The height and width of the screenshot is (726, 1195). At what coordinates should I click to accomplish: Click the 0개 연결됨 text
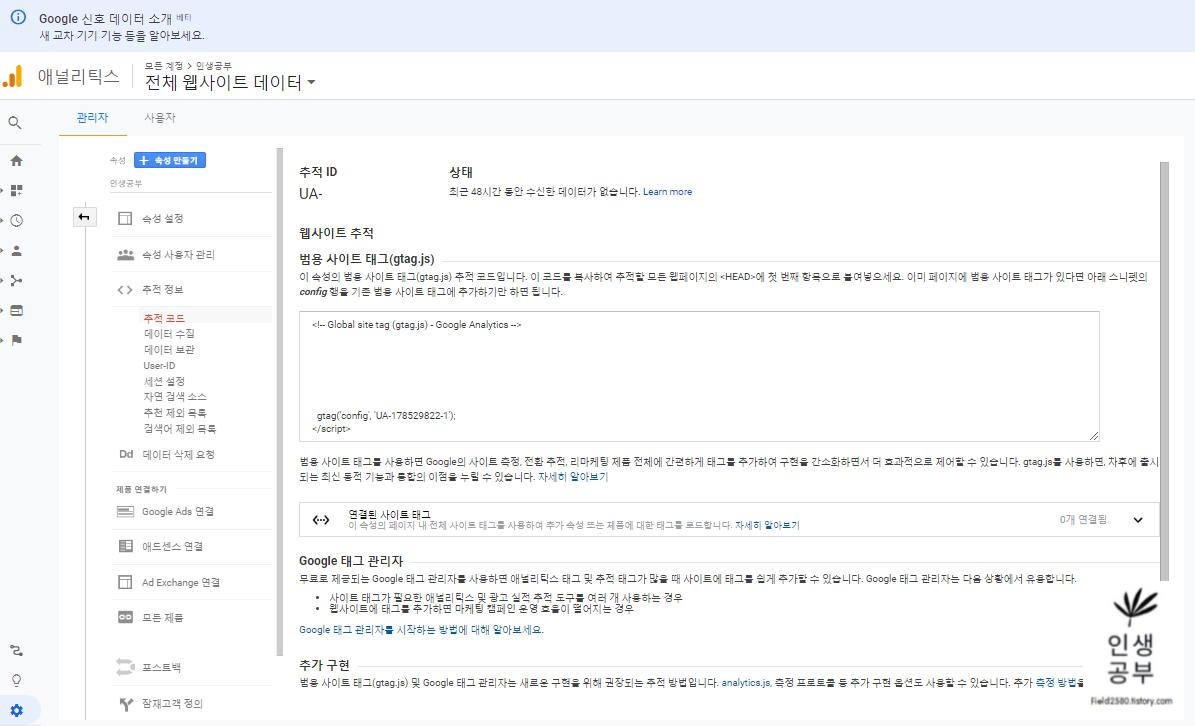click(x=1083, y=520)
